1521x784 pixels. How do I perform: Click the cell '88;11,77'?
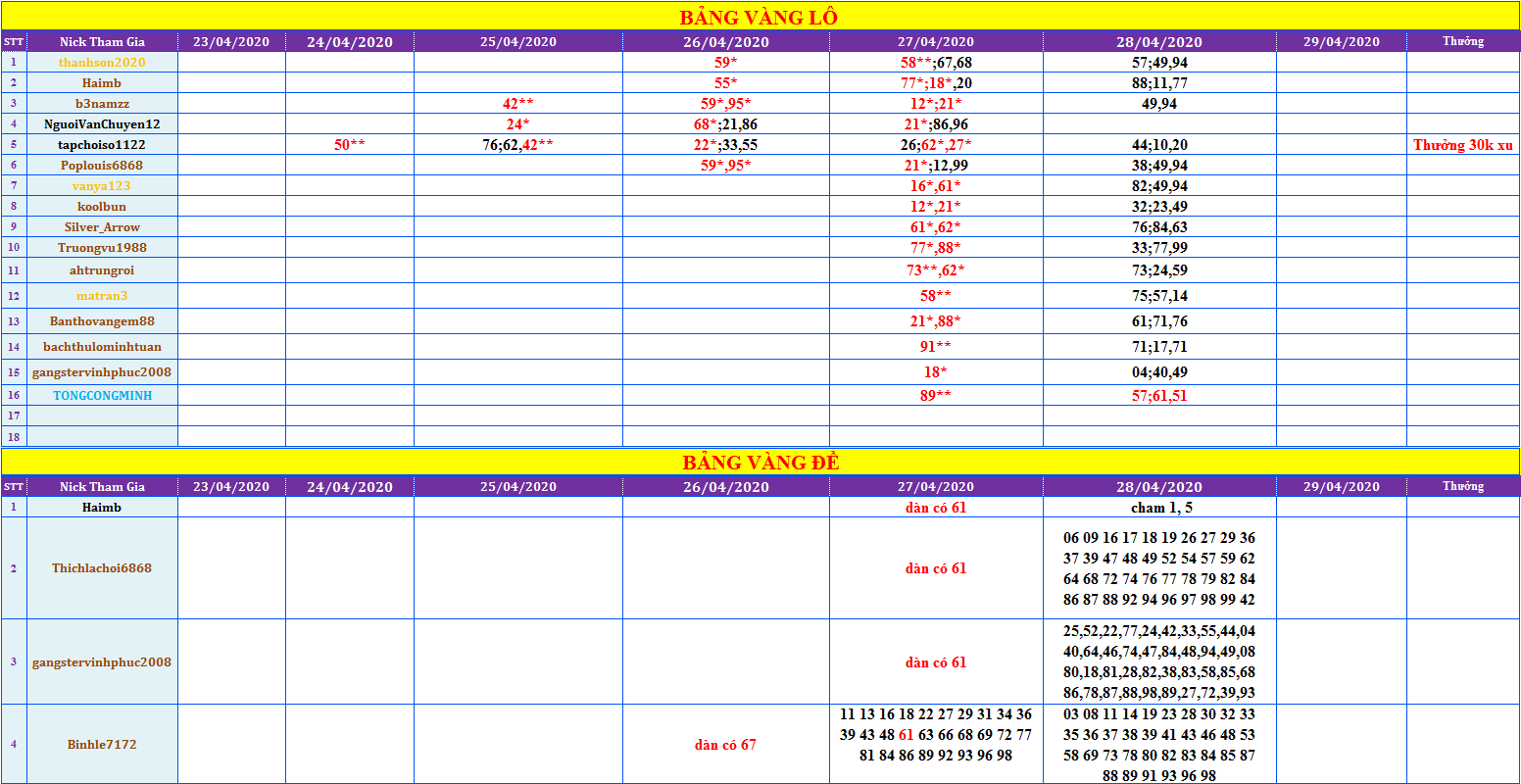(1159, 82)
